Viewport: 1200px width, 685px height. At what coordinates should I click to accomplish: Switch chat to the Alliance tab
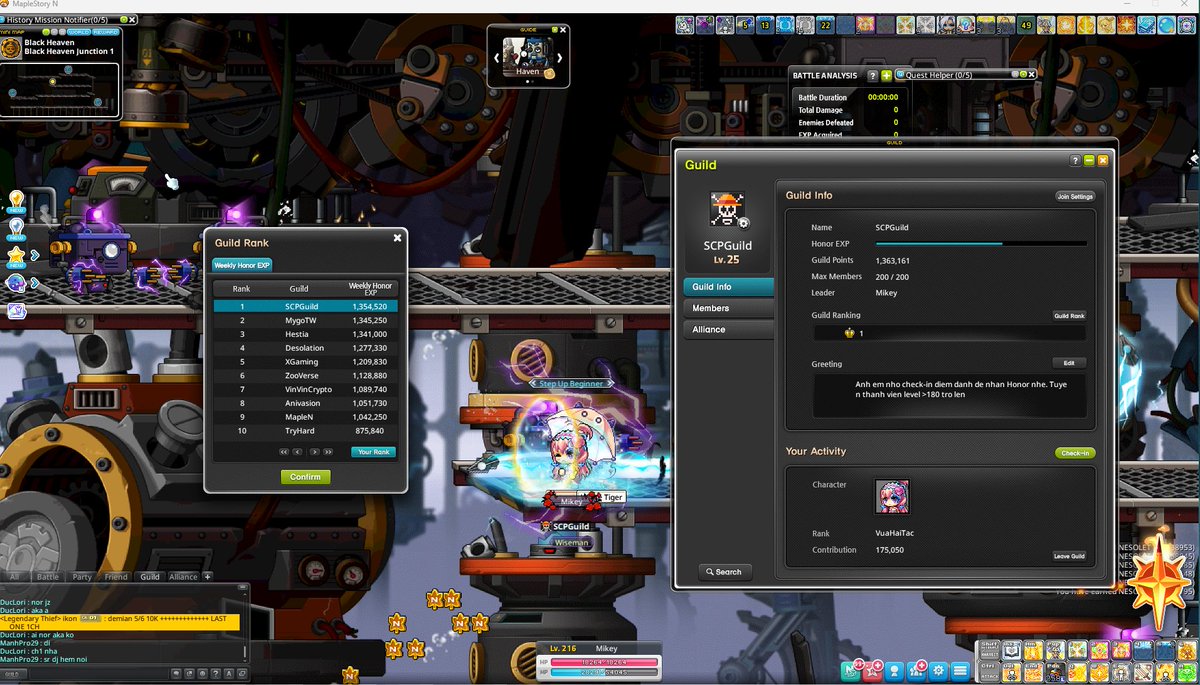[x=183, y=577]
